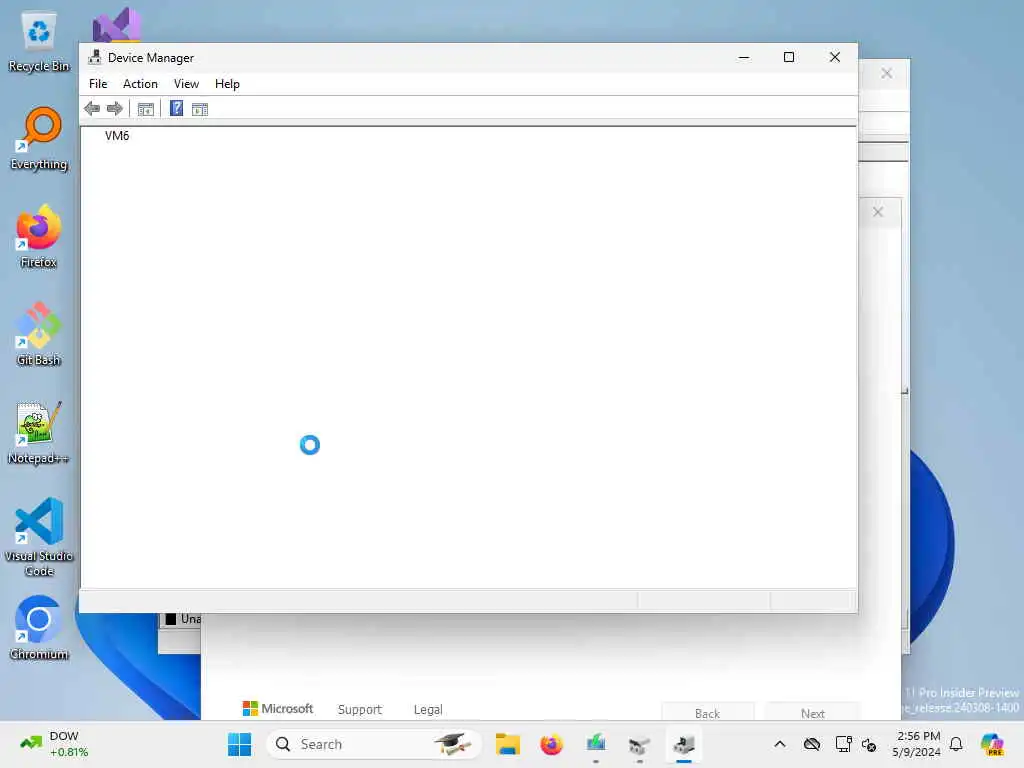
Task: Click the Back arrow in Device Manager toolbar
Action: (x=92, y=109)
